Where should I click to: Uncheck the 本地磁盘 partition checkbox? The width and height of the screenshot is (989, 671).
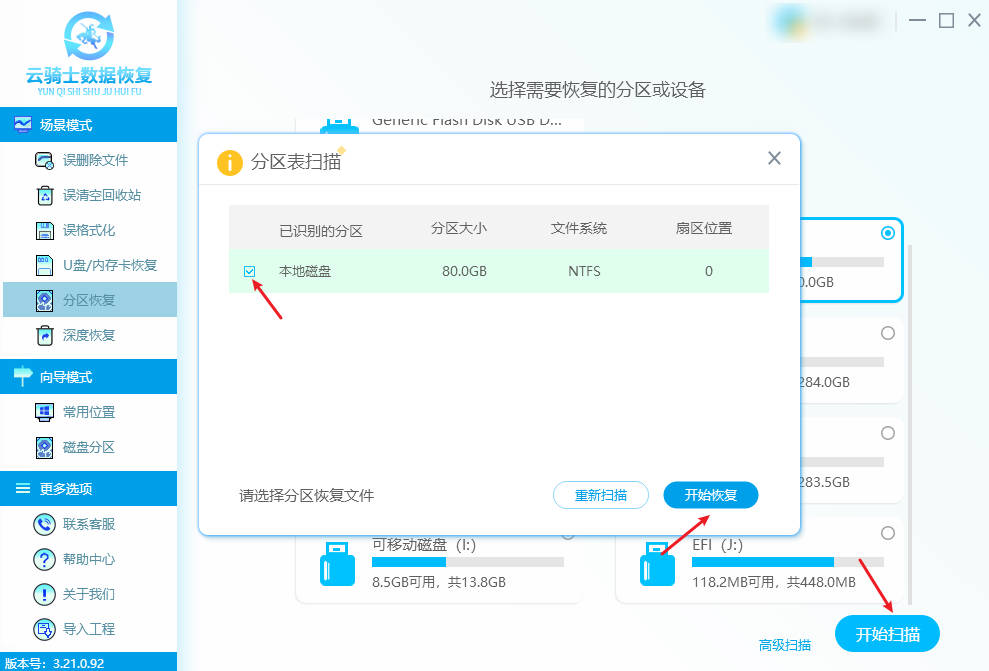click(x=250, y=271)
